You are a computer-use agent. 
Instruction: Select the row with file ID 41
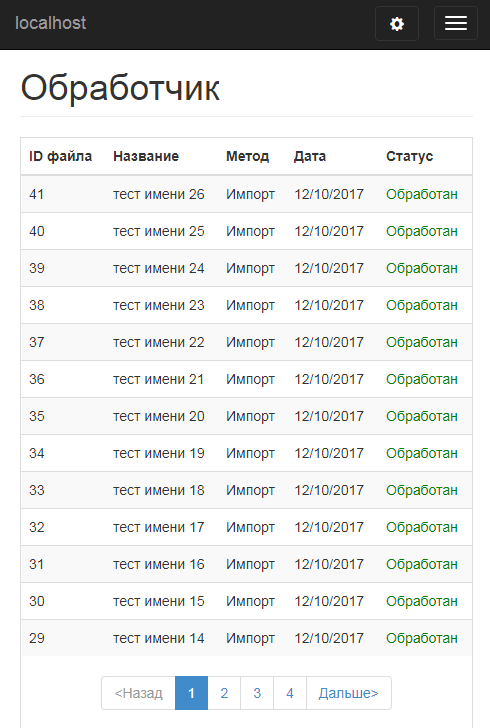tap(246, 194)
